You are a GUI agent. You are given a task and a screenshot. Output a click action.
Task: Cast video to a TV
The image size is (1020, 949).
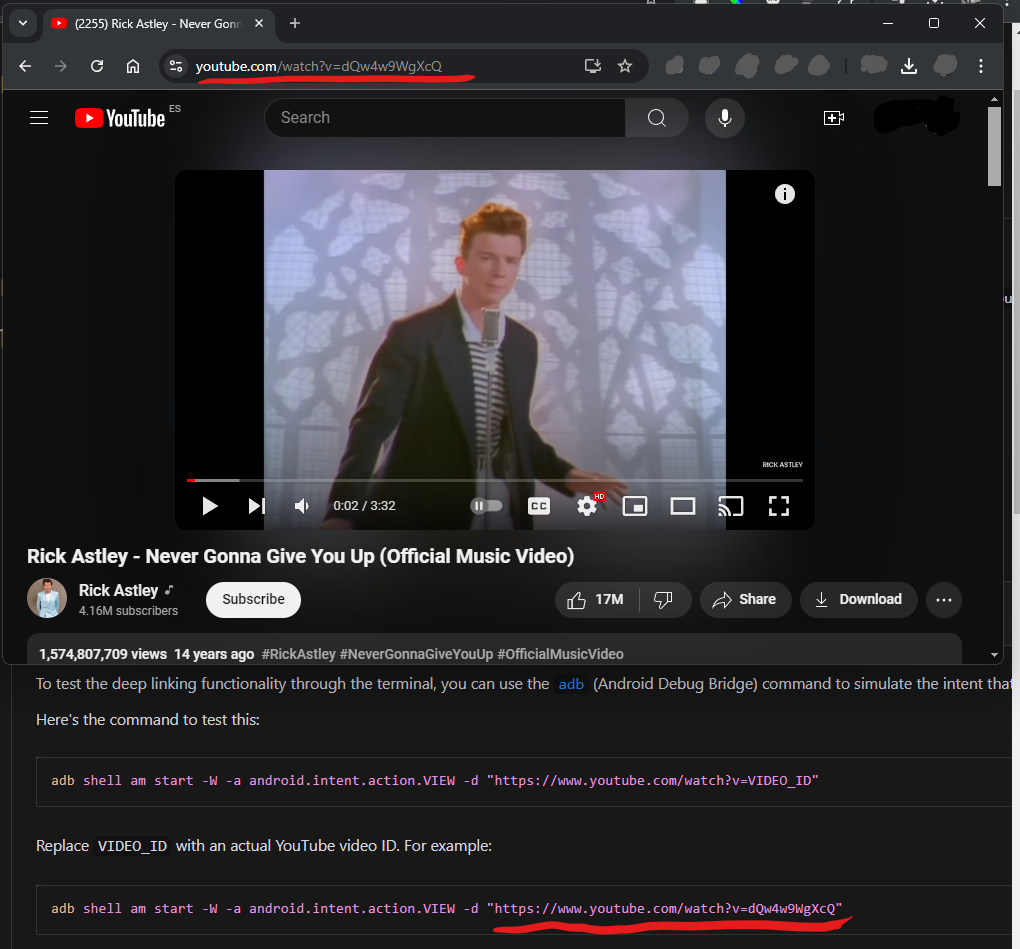pos(731,506)
